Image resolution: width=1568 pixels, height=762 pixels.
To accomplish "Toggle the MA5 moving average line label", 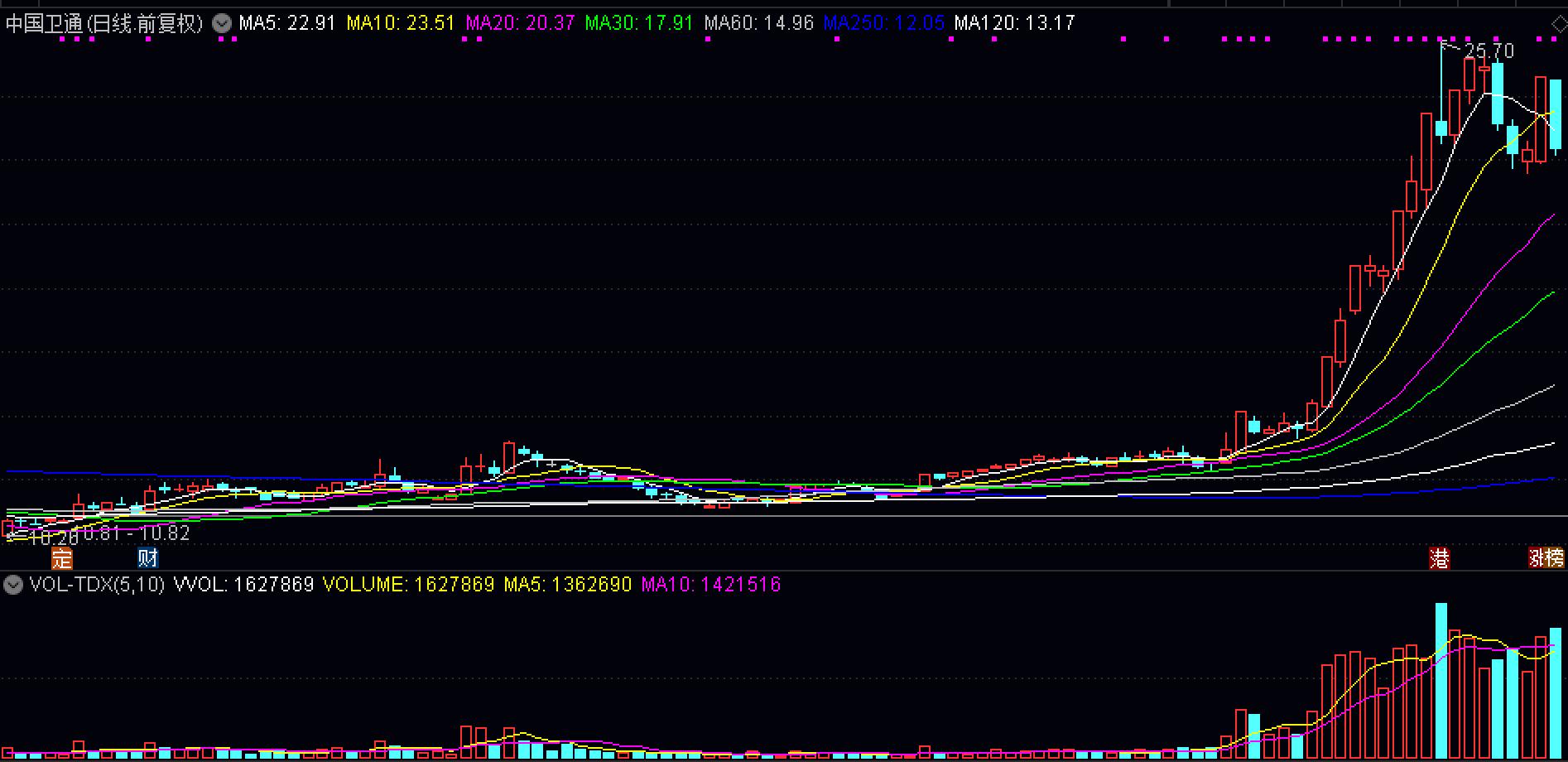I will (x=285, y=23).
